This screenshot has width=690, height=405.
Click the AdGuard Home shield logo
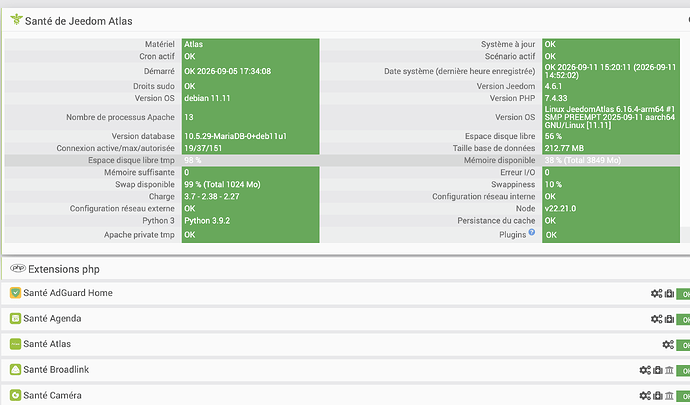pyautogui.click(x=15, y=293)
